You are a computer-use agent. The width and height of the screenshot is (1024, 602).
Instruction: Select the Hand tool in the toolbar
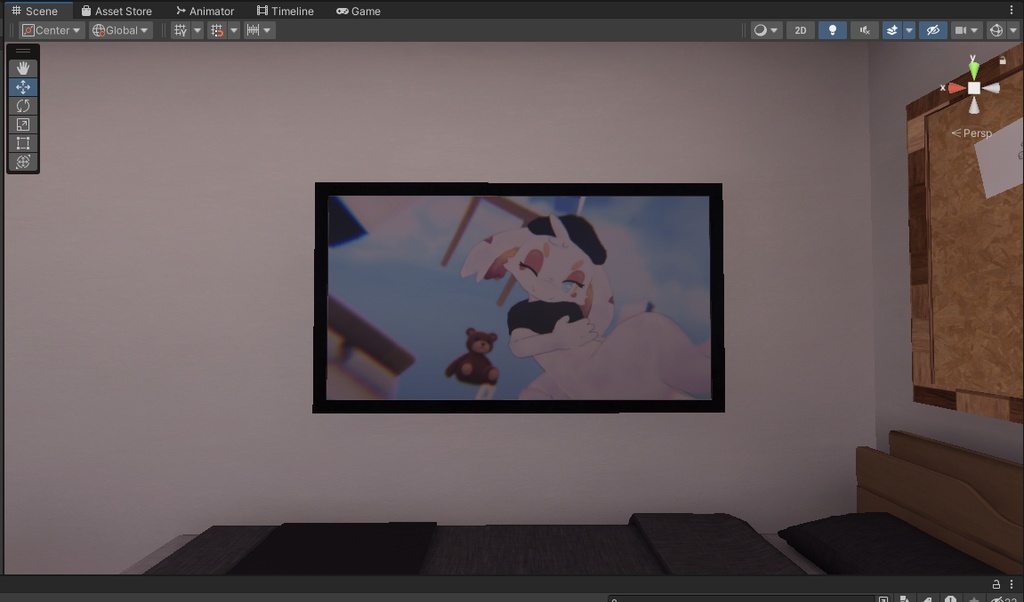tap(23, 68)
